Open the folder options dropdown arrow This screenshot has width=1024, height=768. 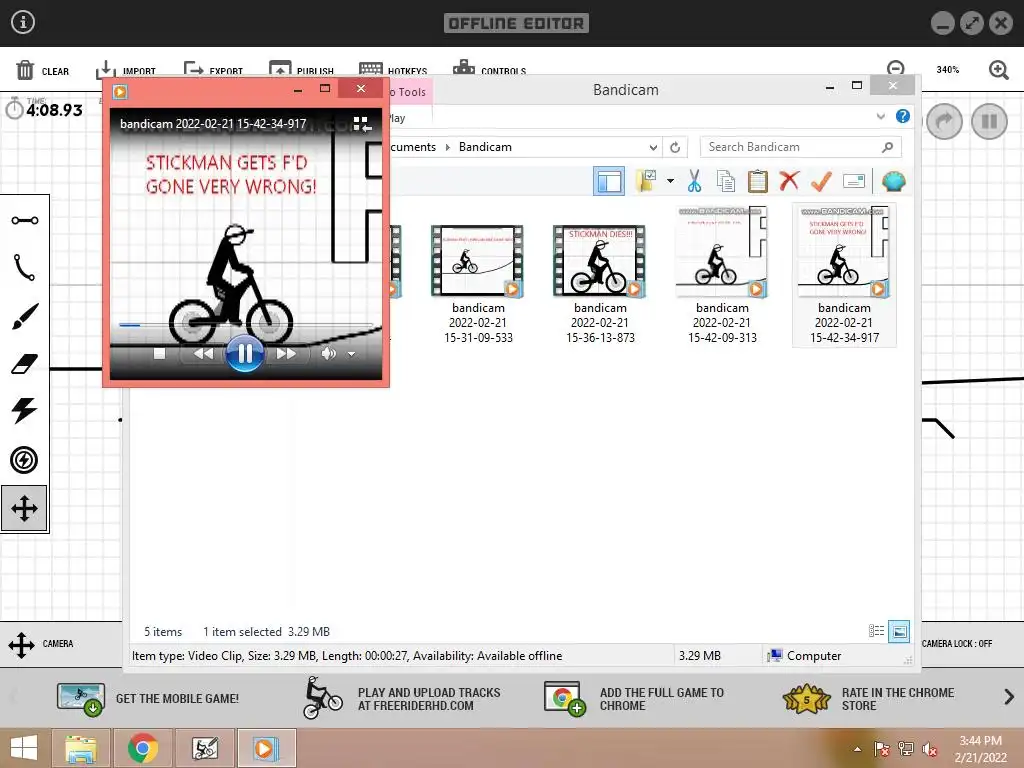(x=670, y=181)
